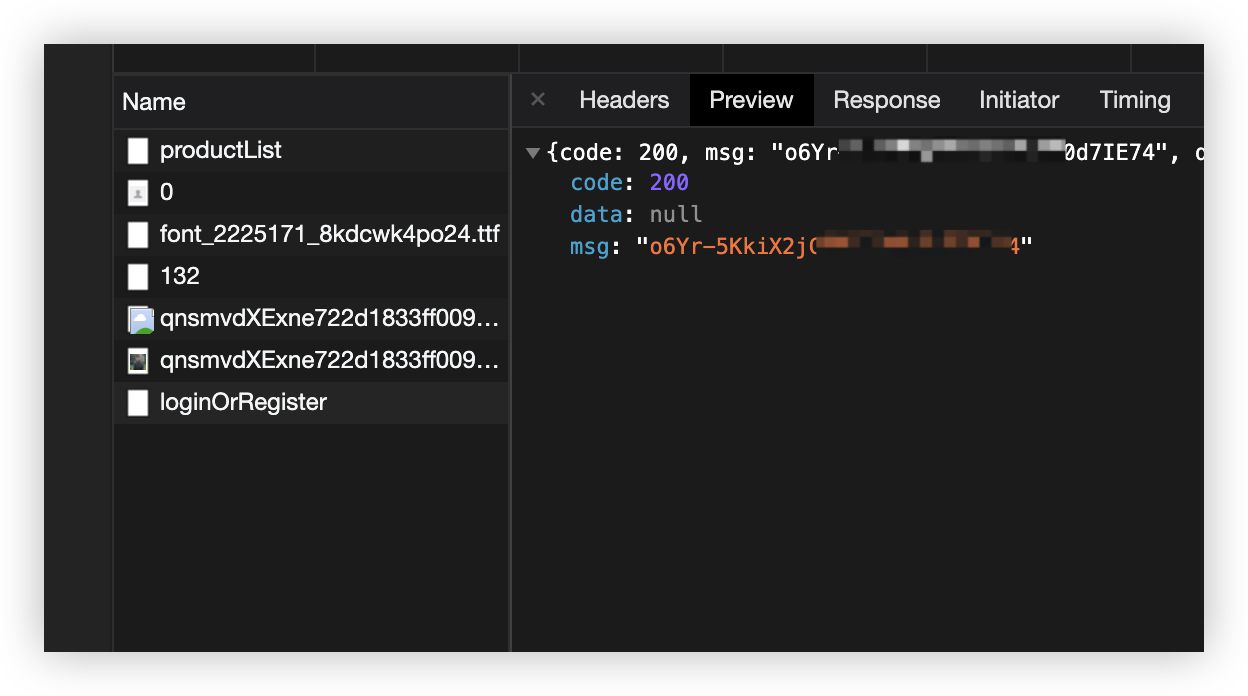Select the productList request name
The height and width of the screenshot is (696, 1248).
tap(220, 151)
